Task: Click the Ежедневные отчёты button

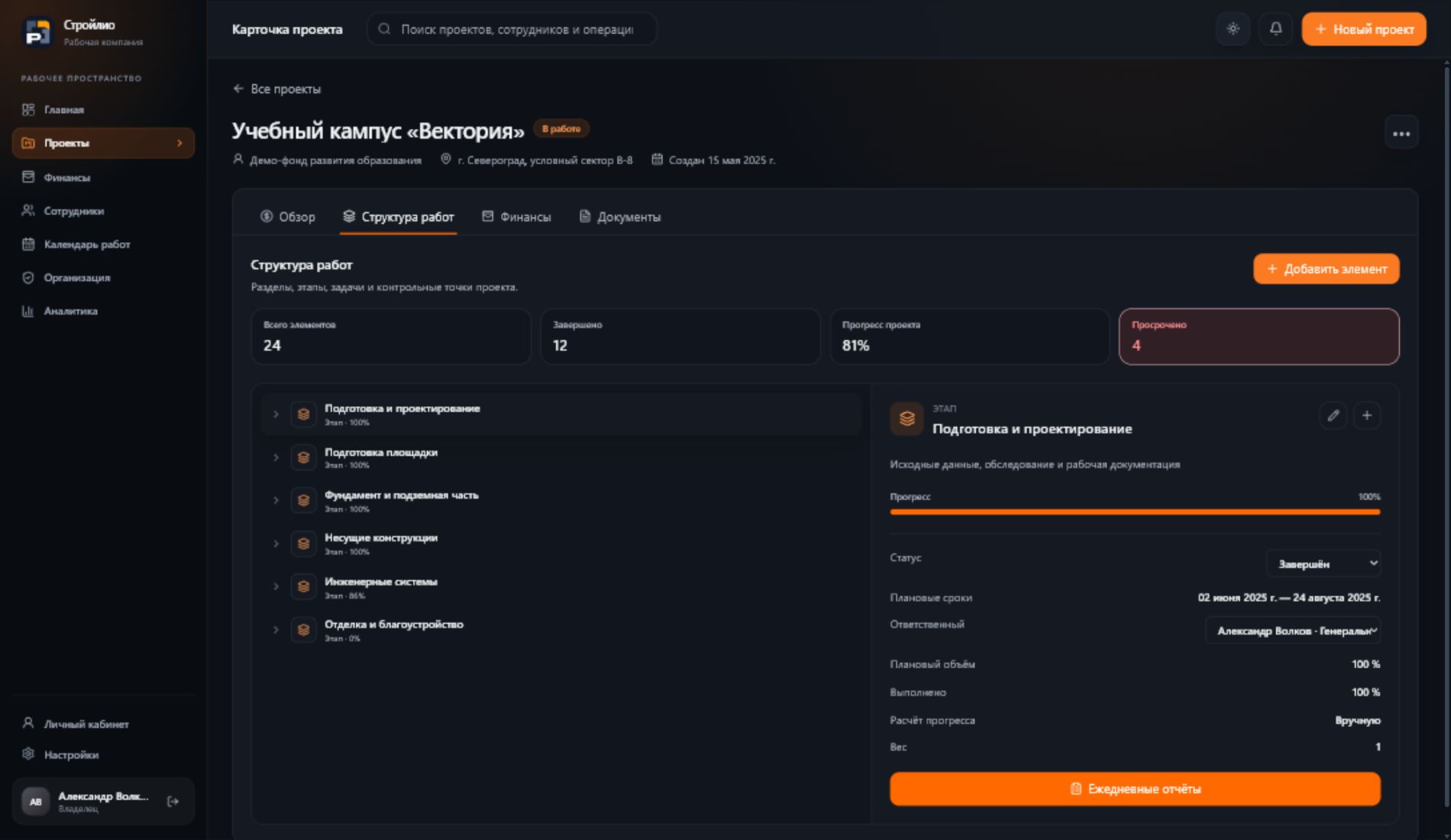Action: click(1135, 789)
